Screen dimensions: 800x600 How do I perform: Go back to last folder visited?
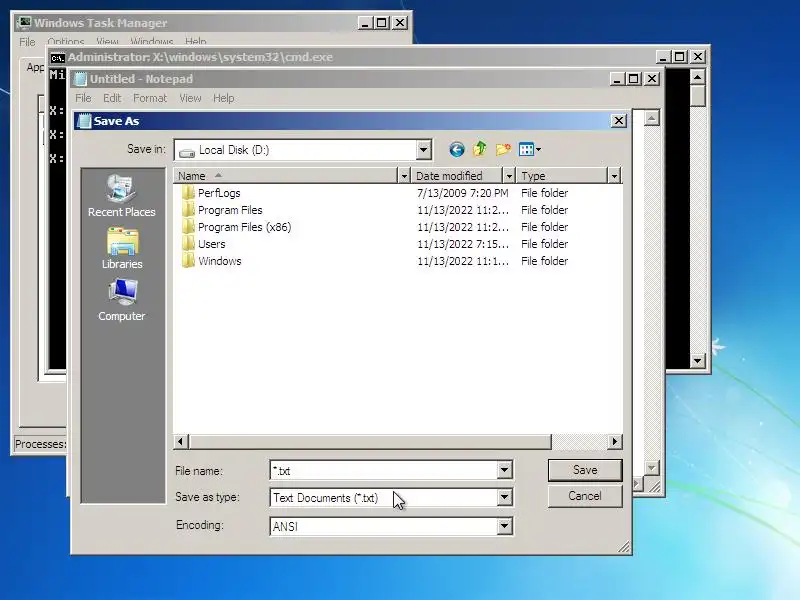(457, 149)
